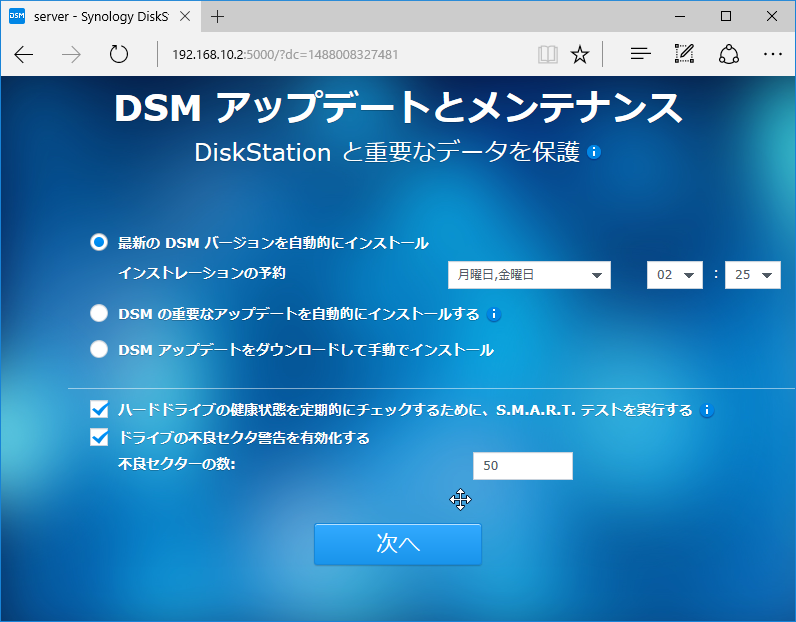Image resolution: width=796 pixels, height=622 pixels.
Task: Select the server - Synology DiskStation tab
Action: click(101, 16)
